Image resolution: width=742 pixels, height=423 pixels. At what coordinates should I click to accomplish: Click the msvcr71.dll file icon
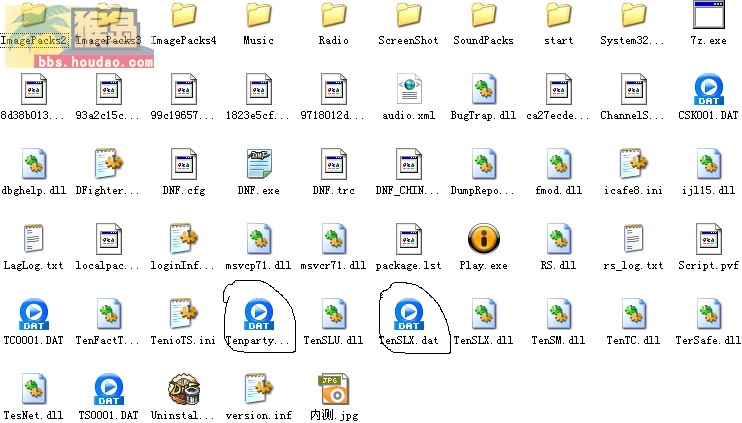coord(334,239)
